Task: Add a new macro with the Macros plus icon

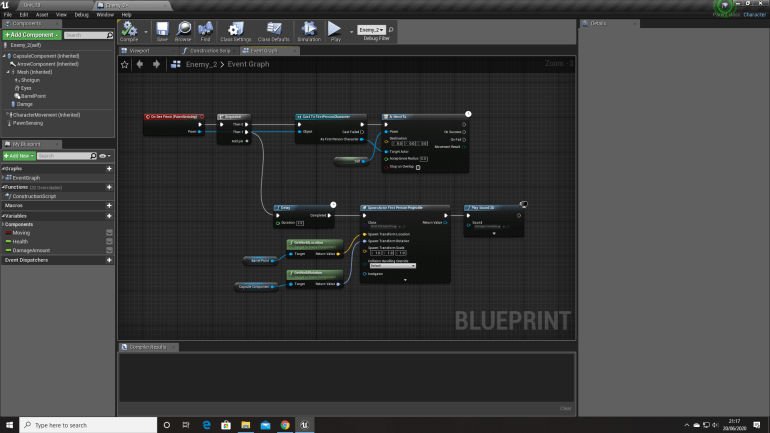Action: coord(109,205)
